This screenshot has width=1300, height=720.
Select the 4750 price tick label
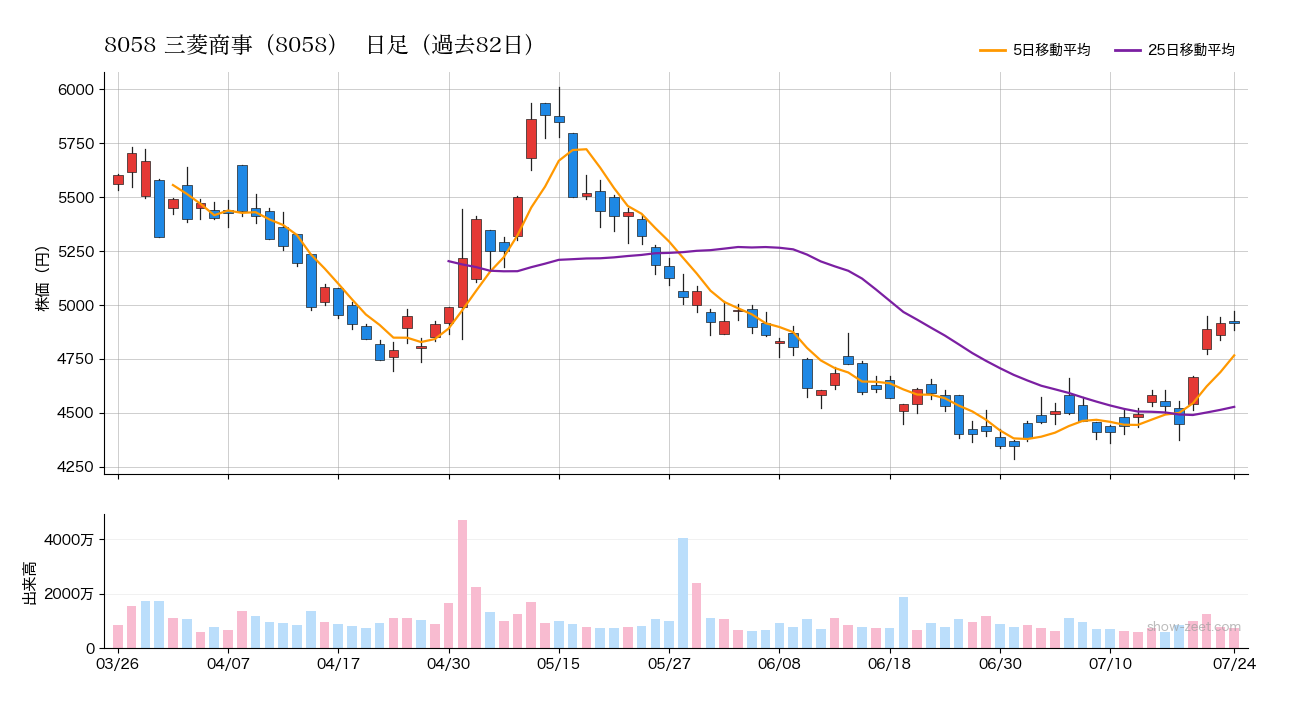click(76, 360)
